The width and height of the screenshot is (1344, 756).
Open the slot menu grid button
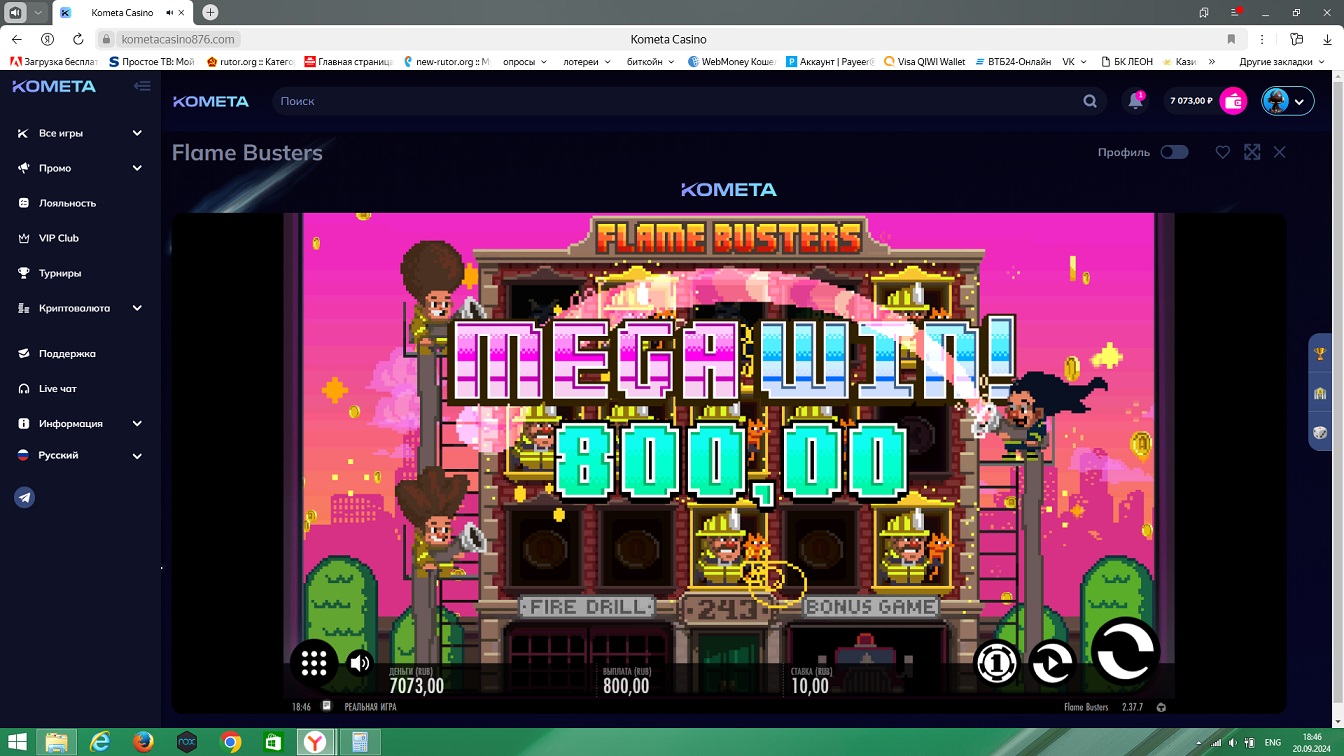tap(314, 662)
